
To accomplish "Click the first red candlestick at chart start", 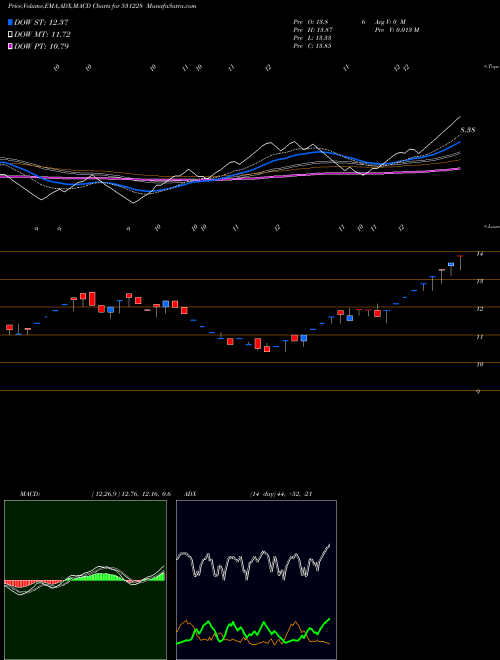I will pyautogui.click(x=9, y=329).
